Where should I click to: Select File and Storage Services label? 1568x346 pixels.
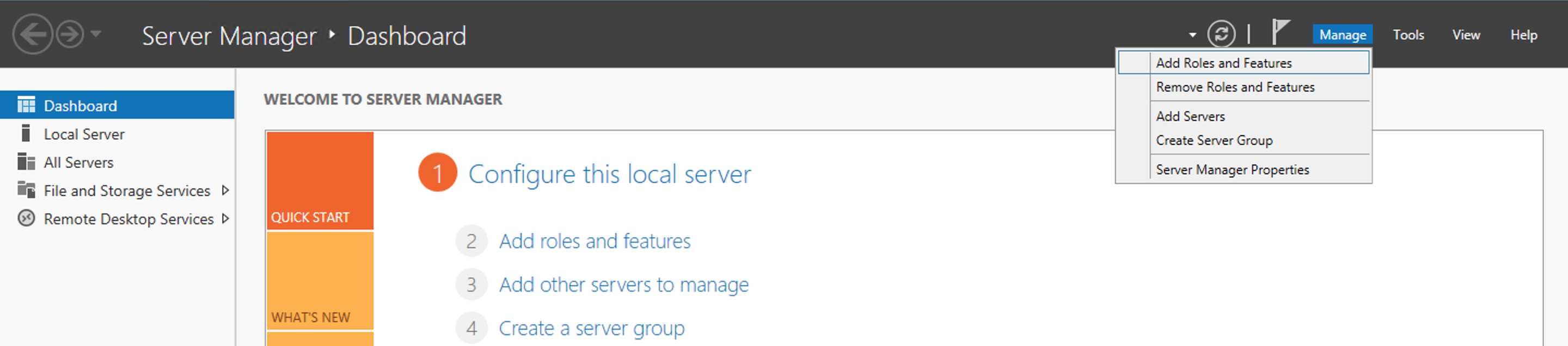(127, 191)
